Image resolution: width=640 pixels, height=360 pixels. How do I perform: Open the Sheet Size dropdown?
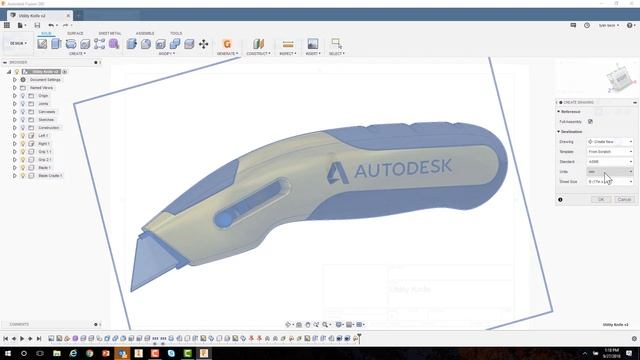pos(610,181)
